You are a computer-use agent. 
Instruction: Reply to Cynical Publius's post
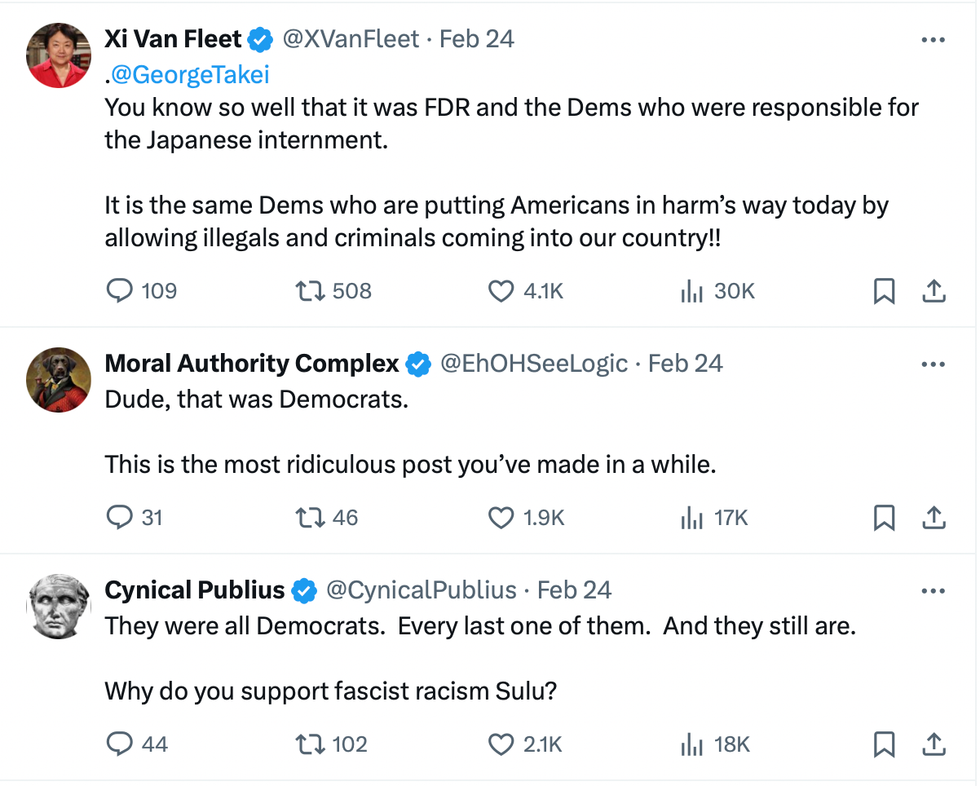click(120, 744)
